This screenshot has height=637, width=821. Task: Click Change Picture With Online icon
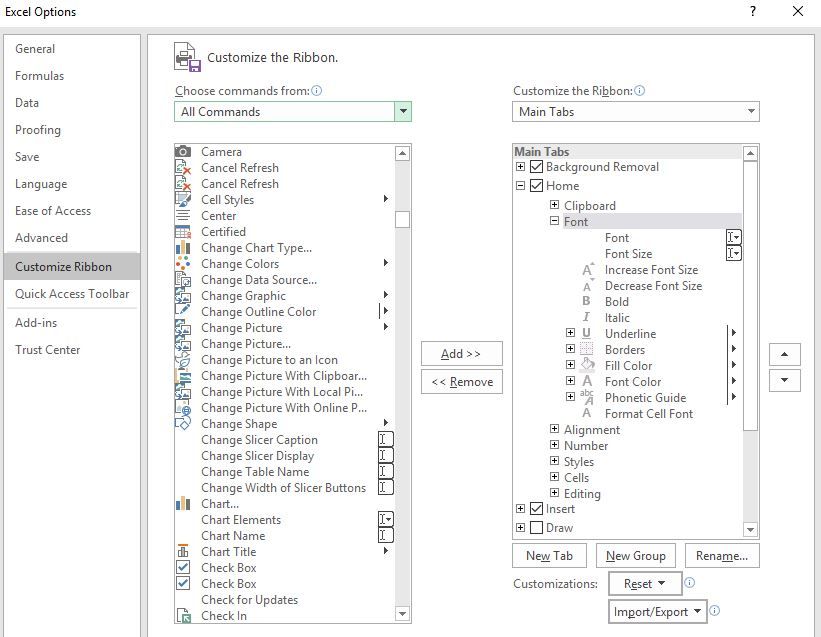pyautogui.click(x=183, y=408)
